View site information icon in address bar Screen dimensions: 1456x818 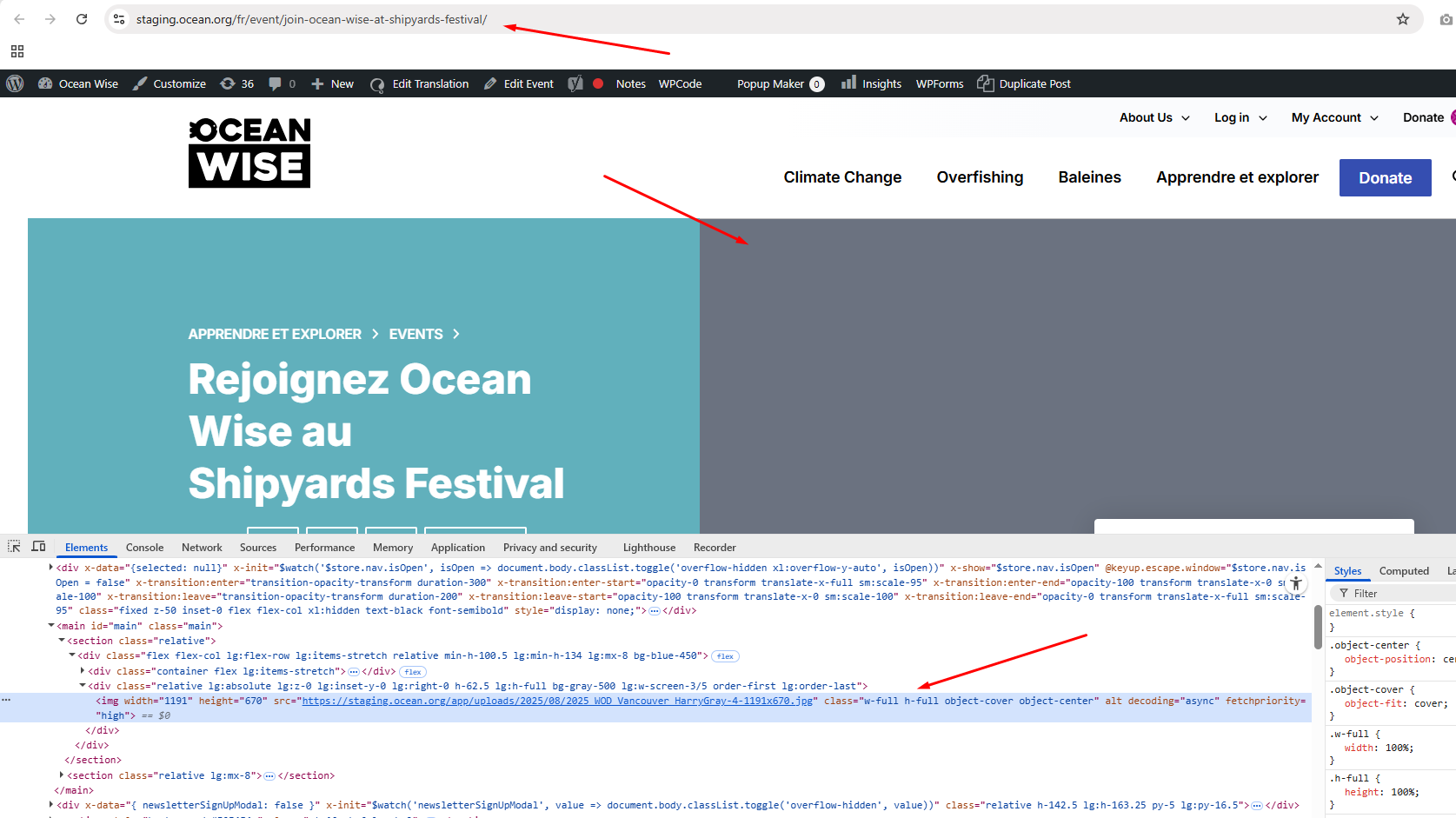click(x=119, y=19)
